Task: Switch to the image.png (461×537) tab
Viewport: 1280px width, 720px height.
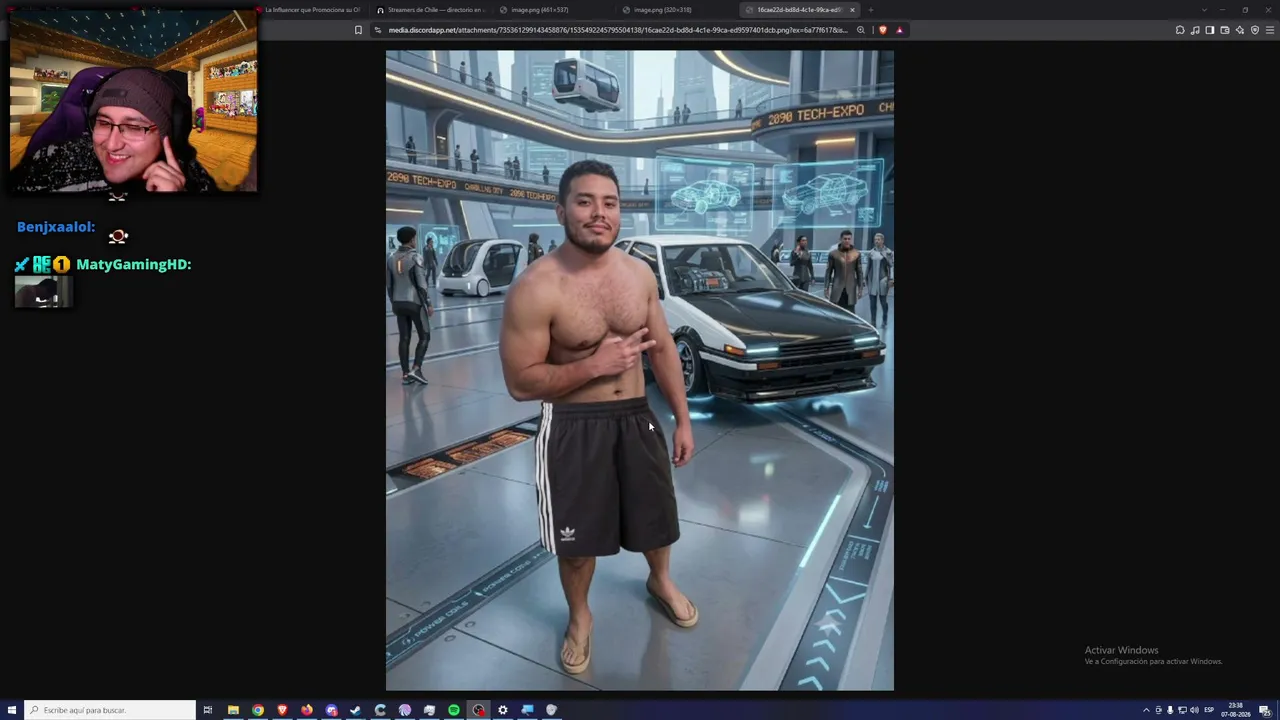Action: tap(553, 10)
